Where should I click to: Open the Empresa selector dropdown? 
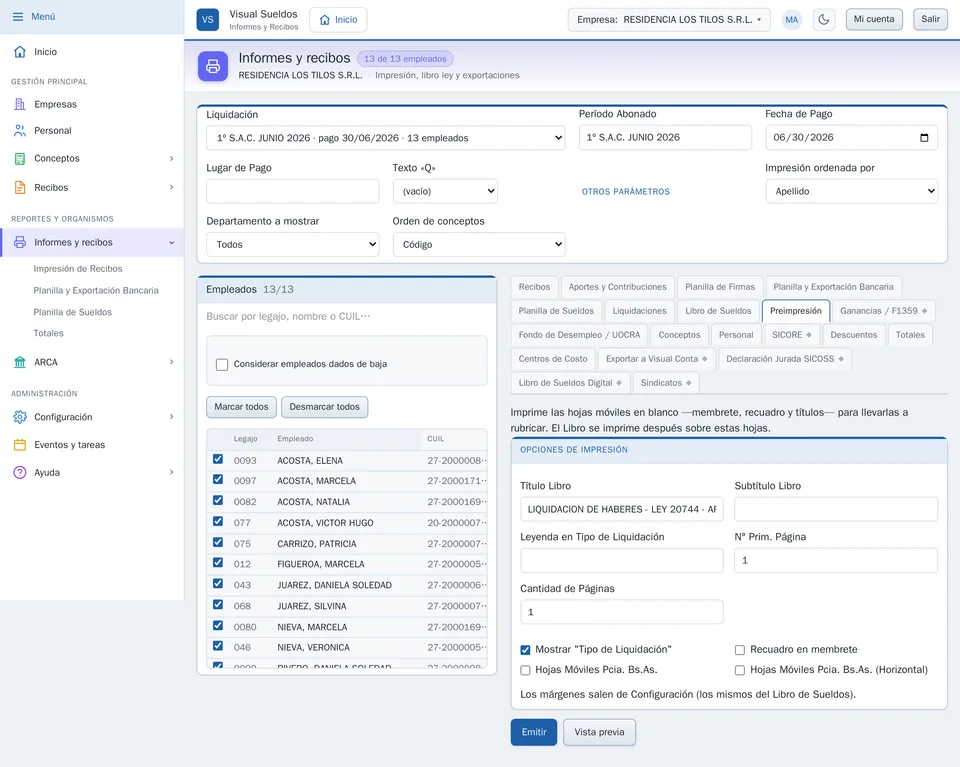point(669,20)
